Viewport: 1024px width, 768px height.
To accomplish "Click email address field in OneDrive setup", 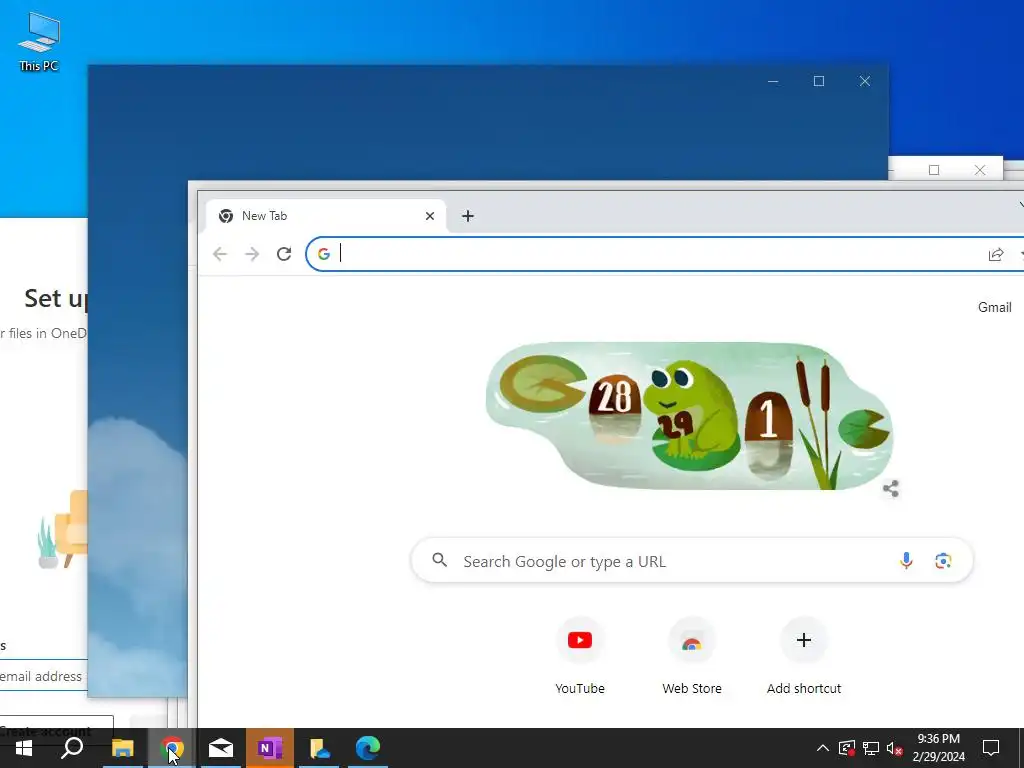I will click(x=43, y=676).
